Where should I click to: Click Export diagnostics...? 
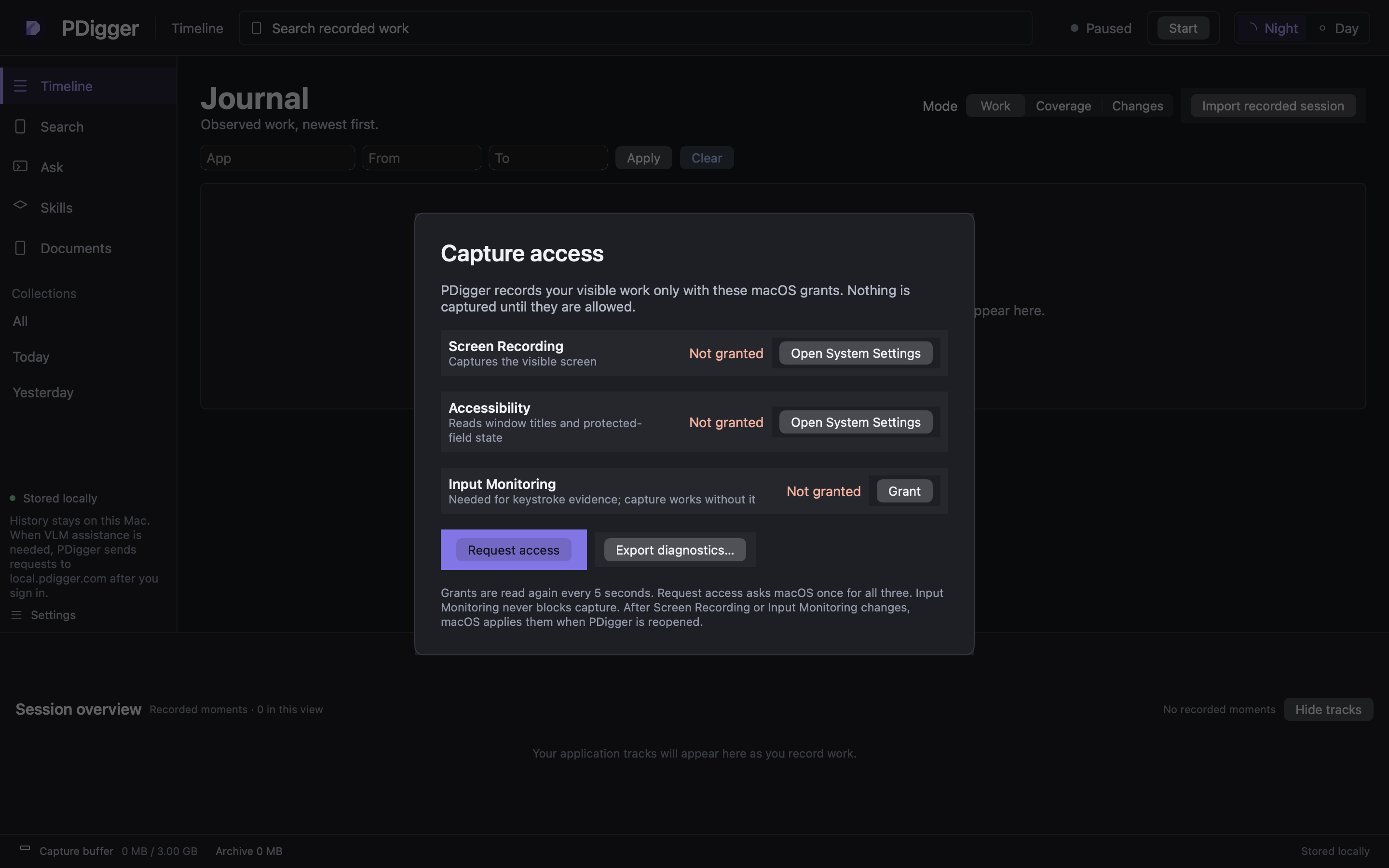674,549
